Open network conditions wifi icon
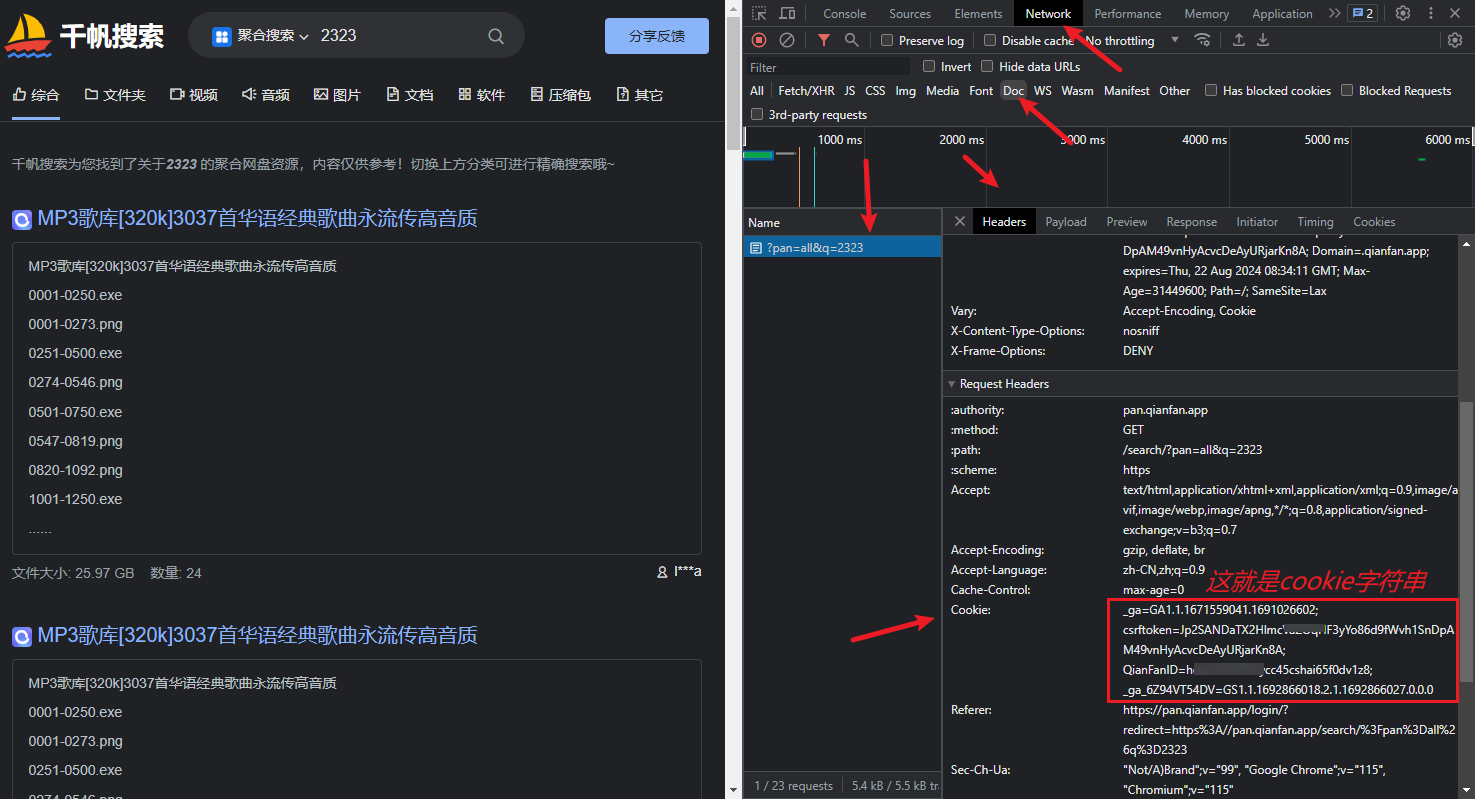Screen dimensions: 1475x799 [x=1202, y=40]
